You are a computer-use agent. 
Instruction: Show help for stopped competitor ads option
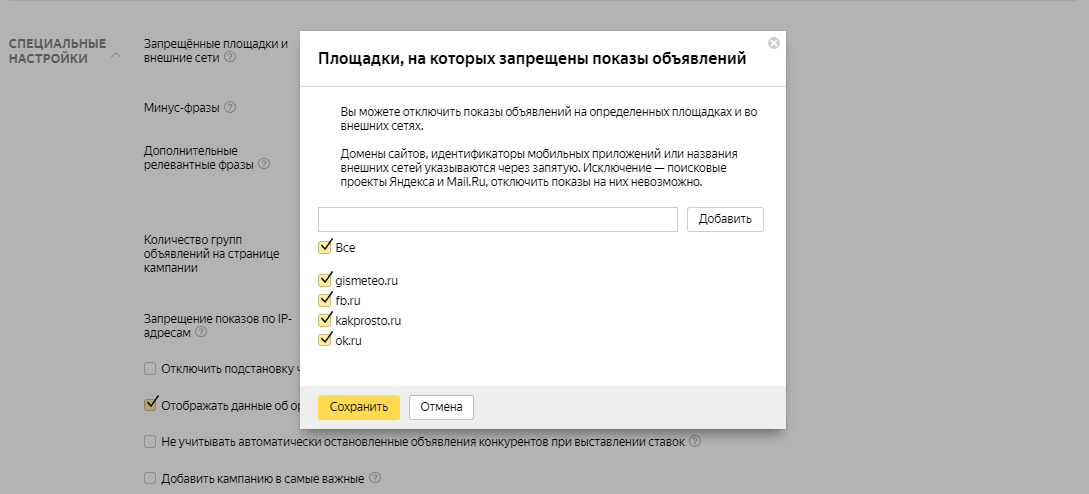(x=695, y=441)
